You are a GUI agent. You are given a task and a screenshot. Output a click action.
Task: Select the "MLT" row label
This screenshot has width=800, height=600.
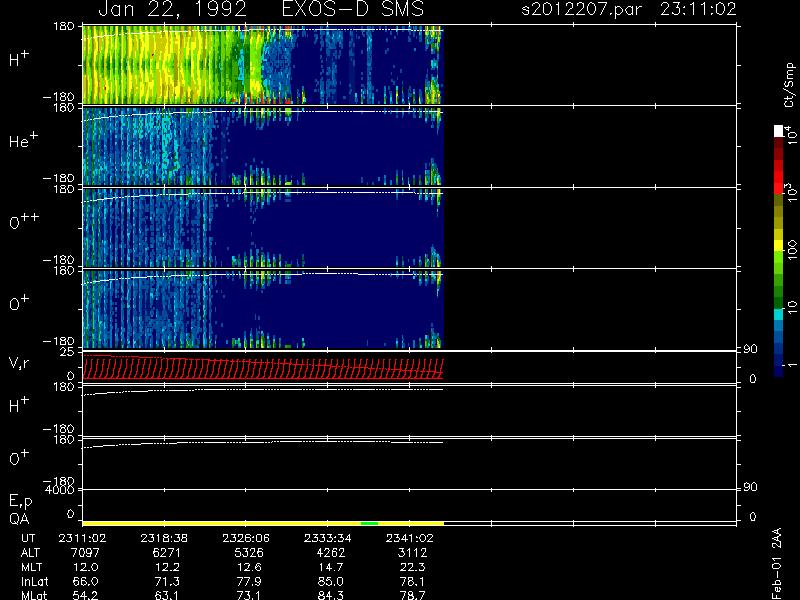pos(31,567)
